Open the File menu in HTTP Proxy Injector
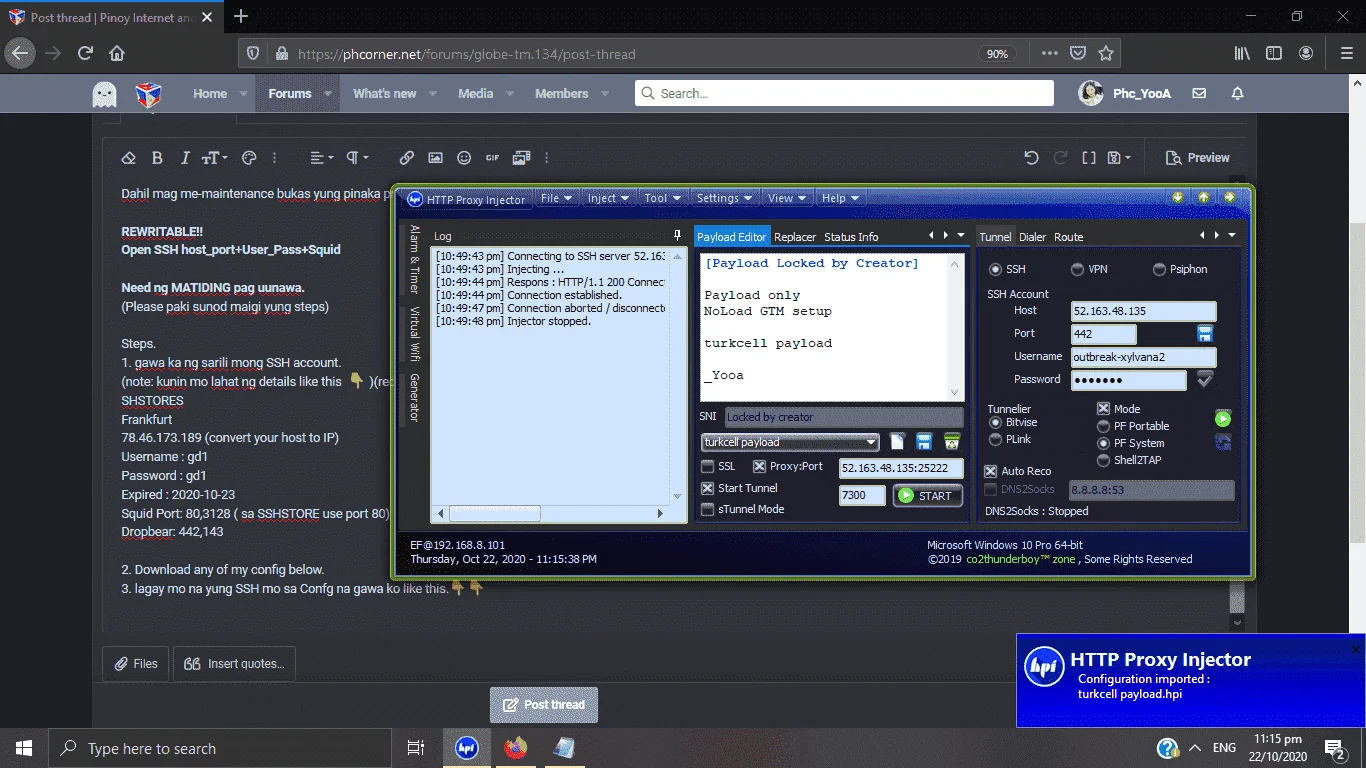The height and width of the screenshot is (768, 1366). click(557, 198)
